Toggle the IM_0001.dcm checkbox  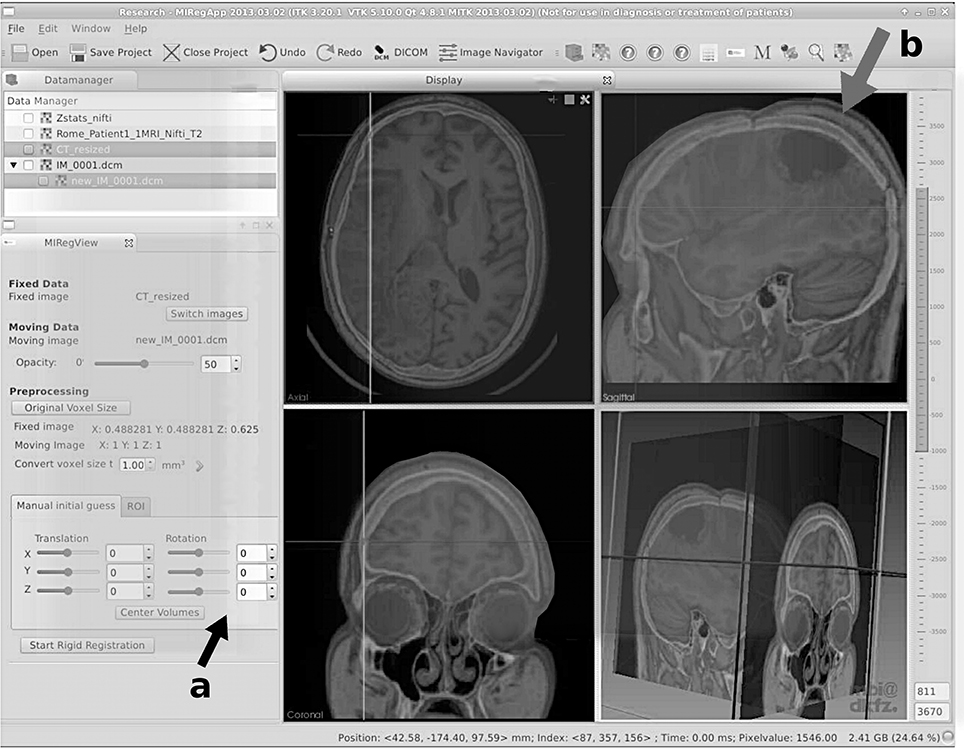28,165
